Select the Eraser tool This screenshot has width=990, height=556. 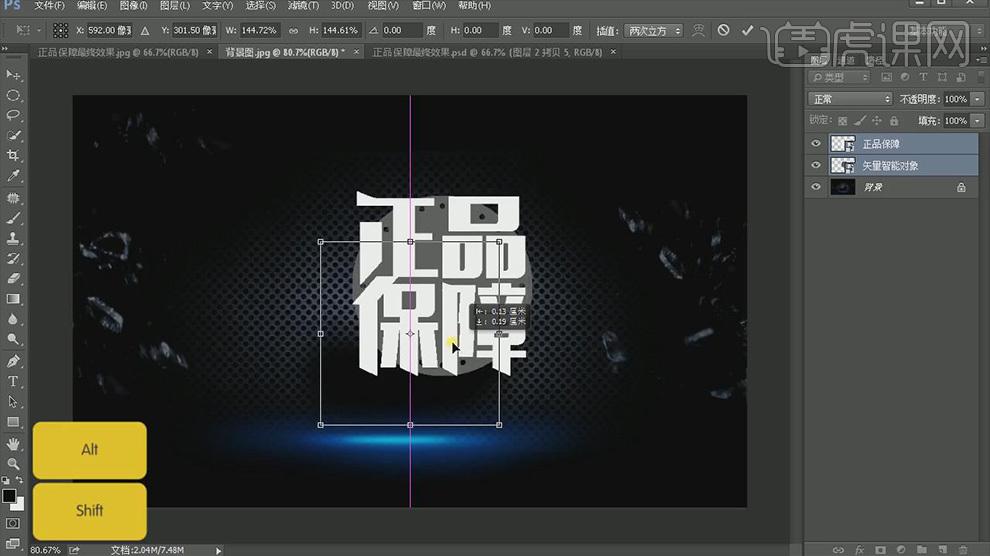coord(13,279)
